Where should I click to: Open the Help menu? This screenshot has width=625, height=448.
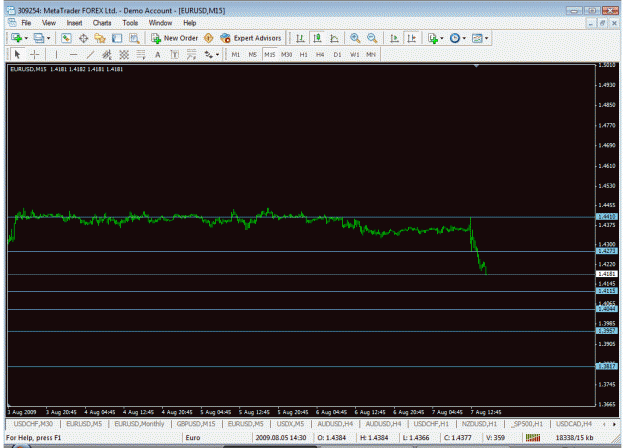(x=190, y=23)
